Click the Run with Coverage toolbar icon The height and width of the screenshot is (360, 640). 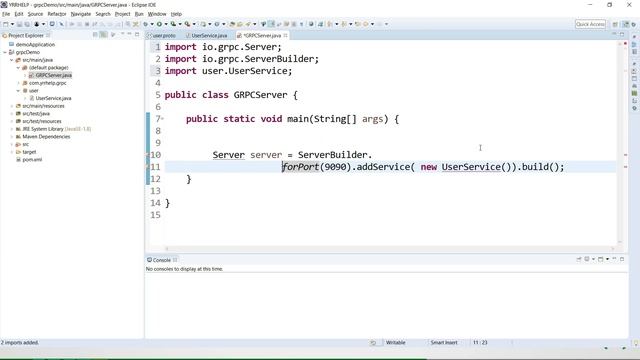[x=173, y=24]
